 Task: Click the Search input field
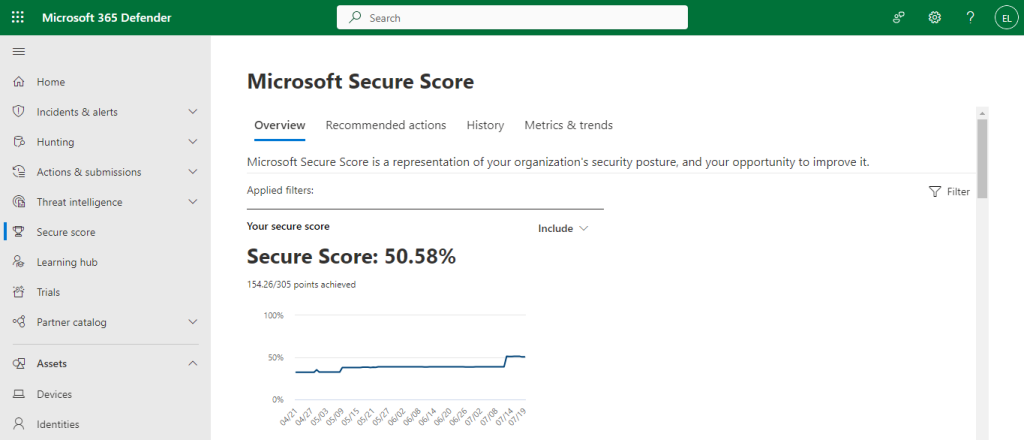click(512, 18)
